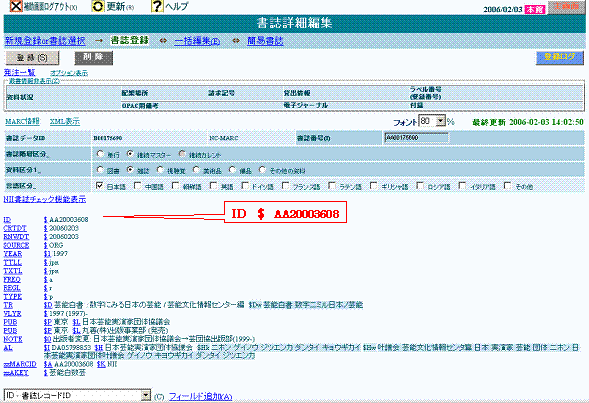
Task: Click the 削除 button
Action: [94, 57]
